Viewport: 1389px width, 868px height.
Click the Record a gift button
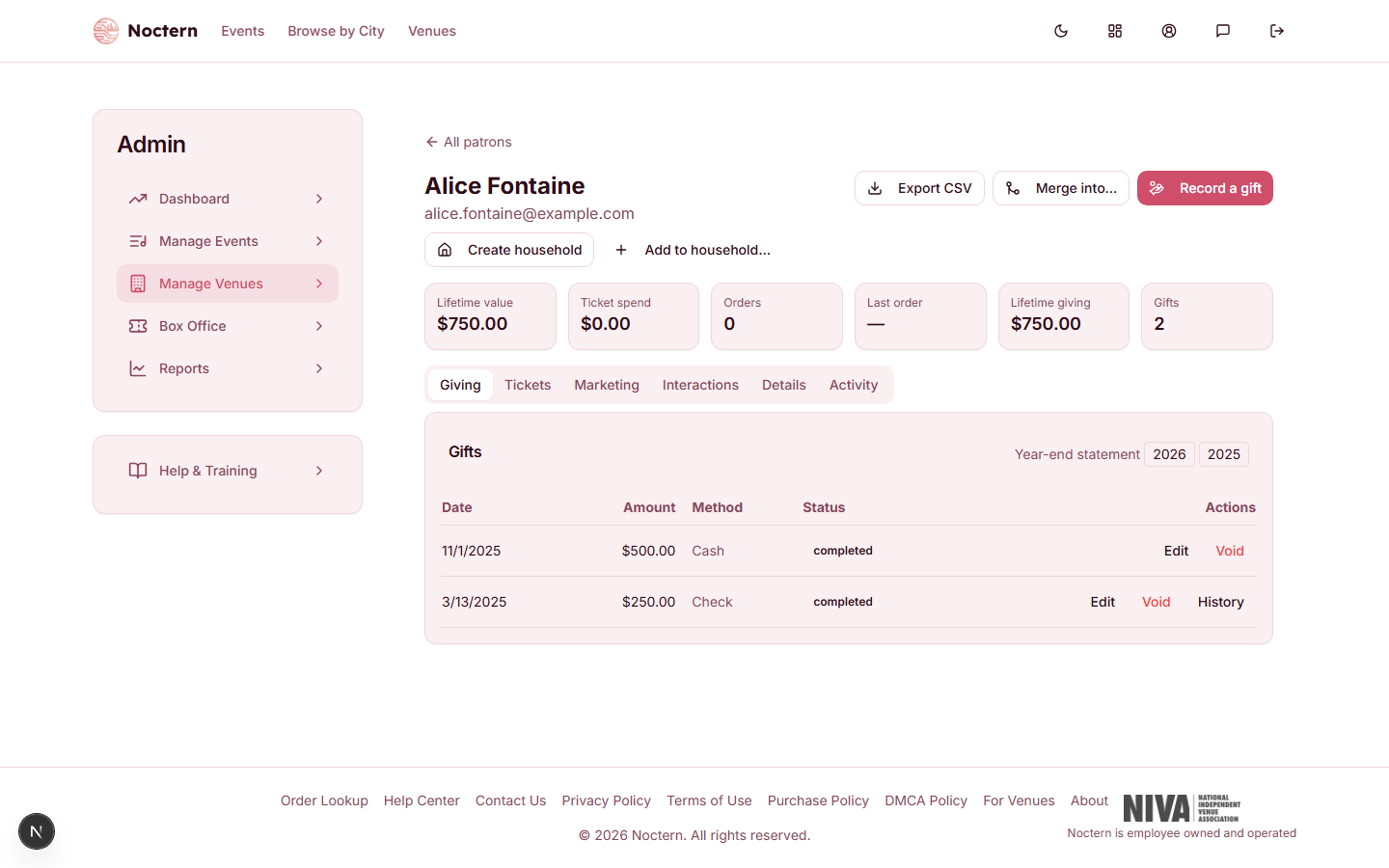(x=1205, y=188)
